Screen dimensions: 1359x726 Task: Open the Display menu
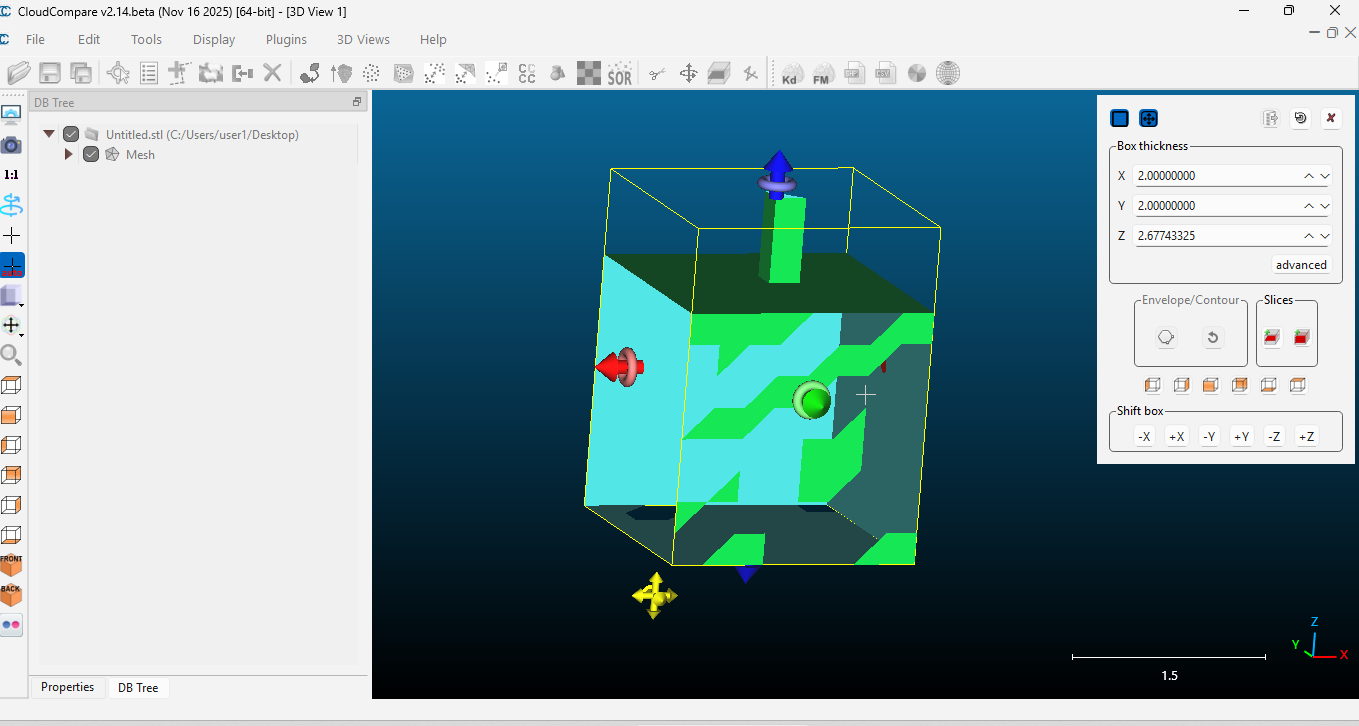click(213, 39)
